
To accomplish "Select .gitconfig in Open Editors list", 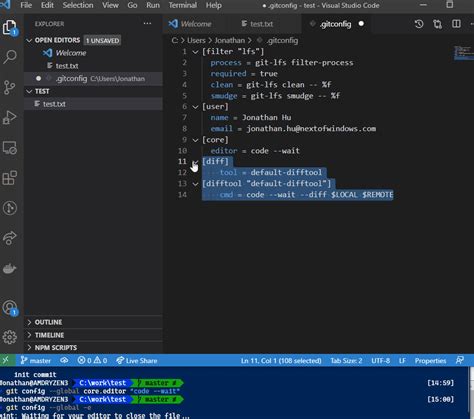I will coord(93,79).
